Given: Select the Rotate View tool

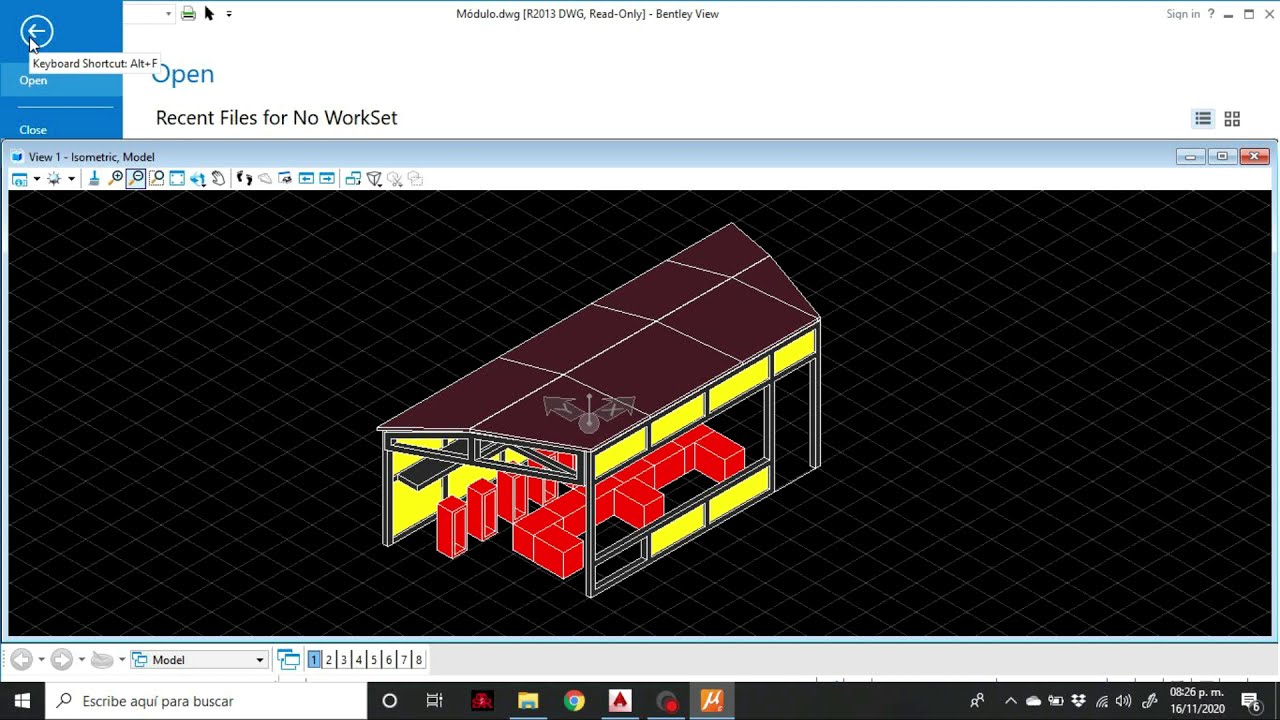Looking at the screenshot, I should click(x=198, y=179).
